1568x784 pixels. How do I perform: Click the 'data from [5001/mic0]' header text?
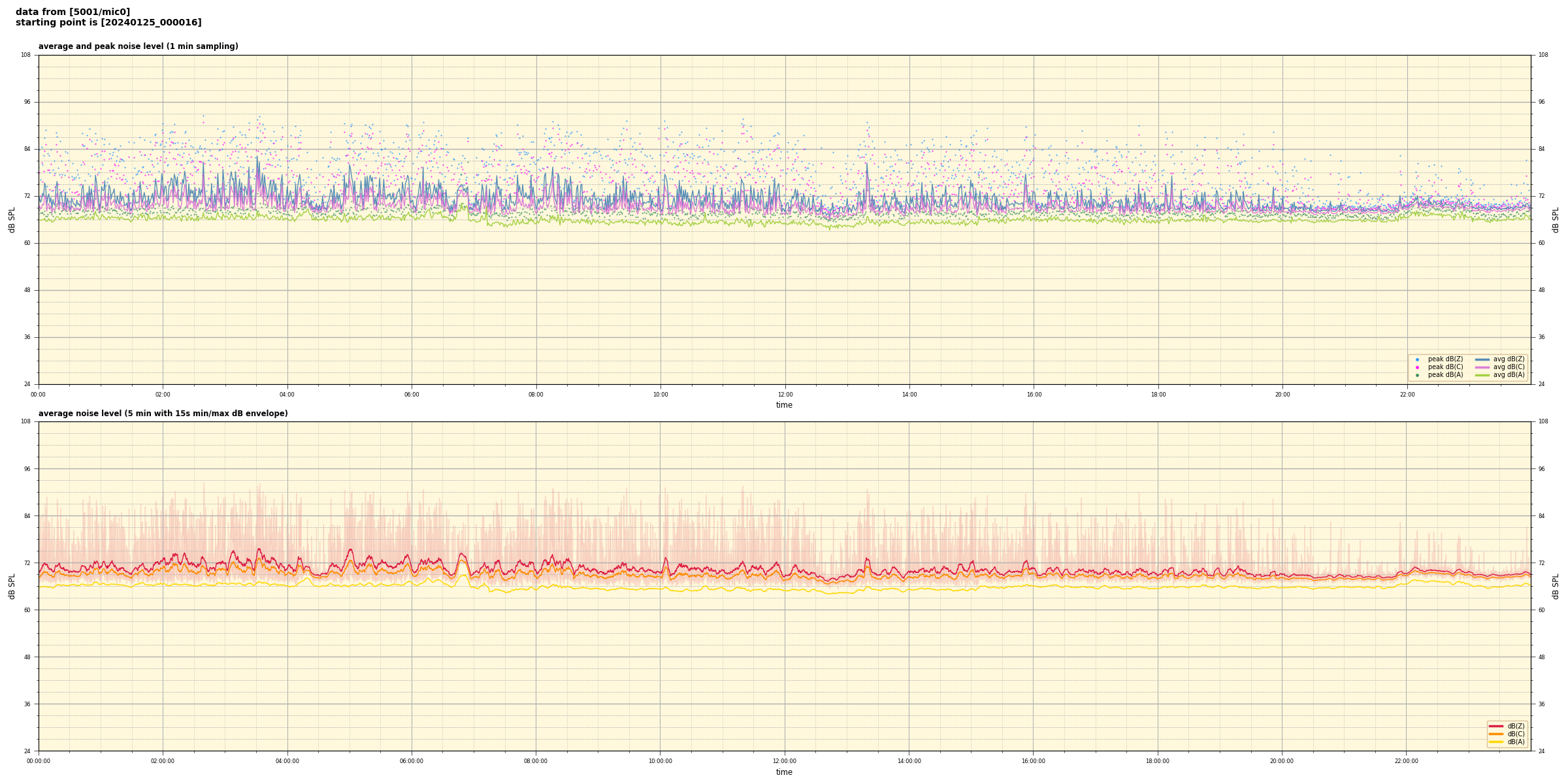tap(73, 12)
